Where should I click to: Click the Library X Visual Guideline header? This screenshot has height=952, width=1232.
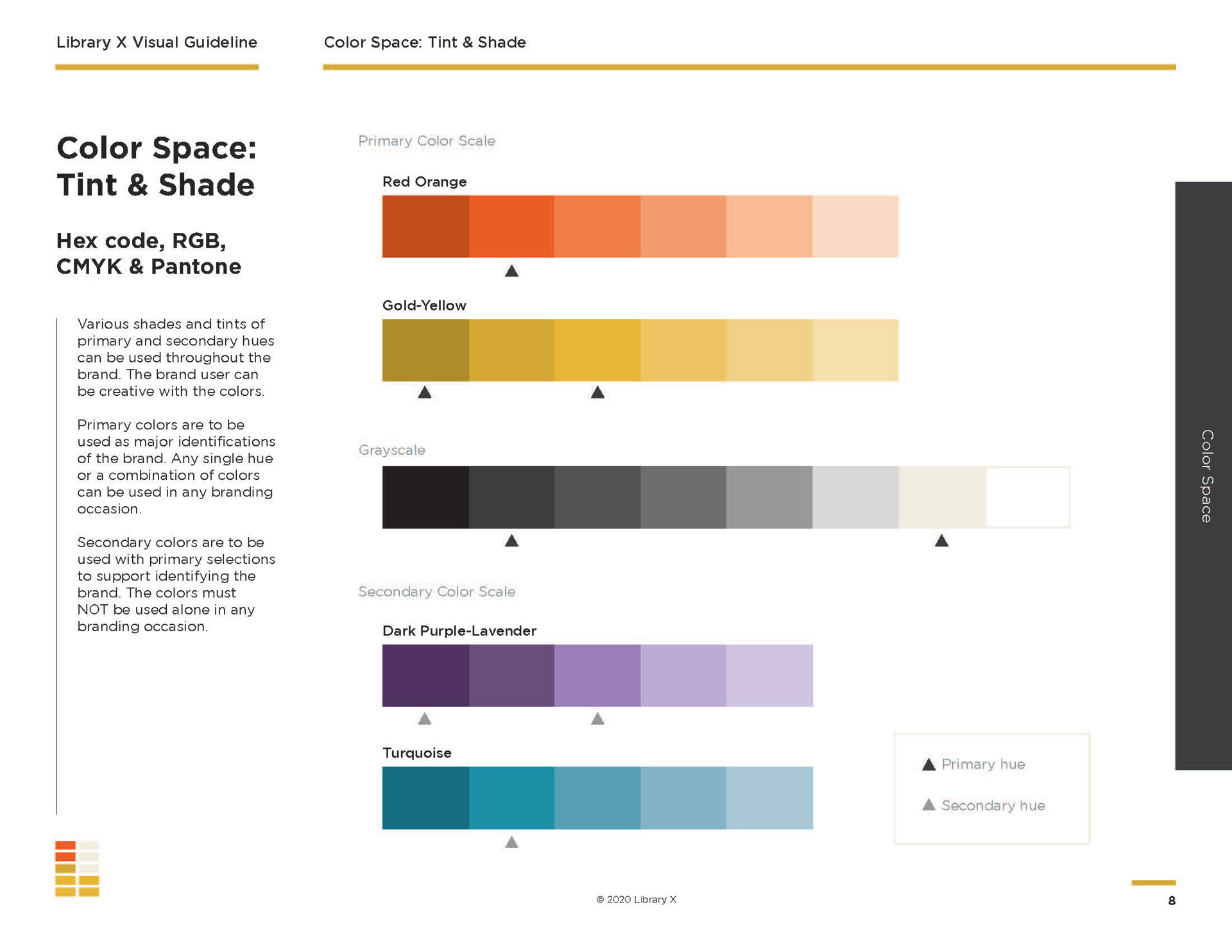[x=157, y=42]
